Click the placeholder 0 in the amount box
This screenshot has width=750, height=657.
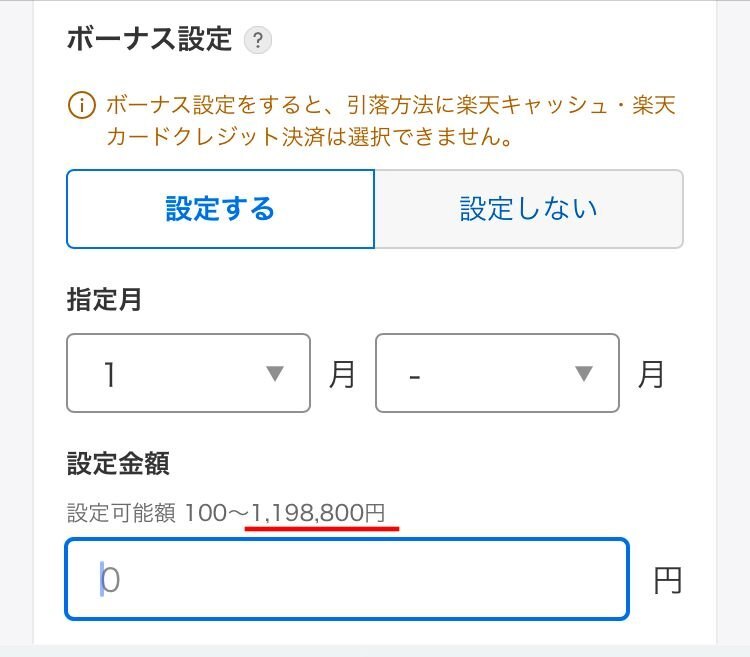click(x=111, y=580)
